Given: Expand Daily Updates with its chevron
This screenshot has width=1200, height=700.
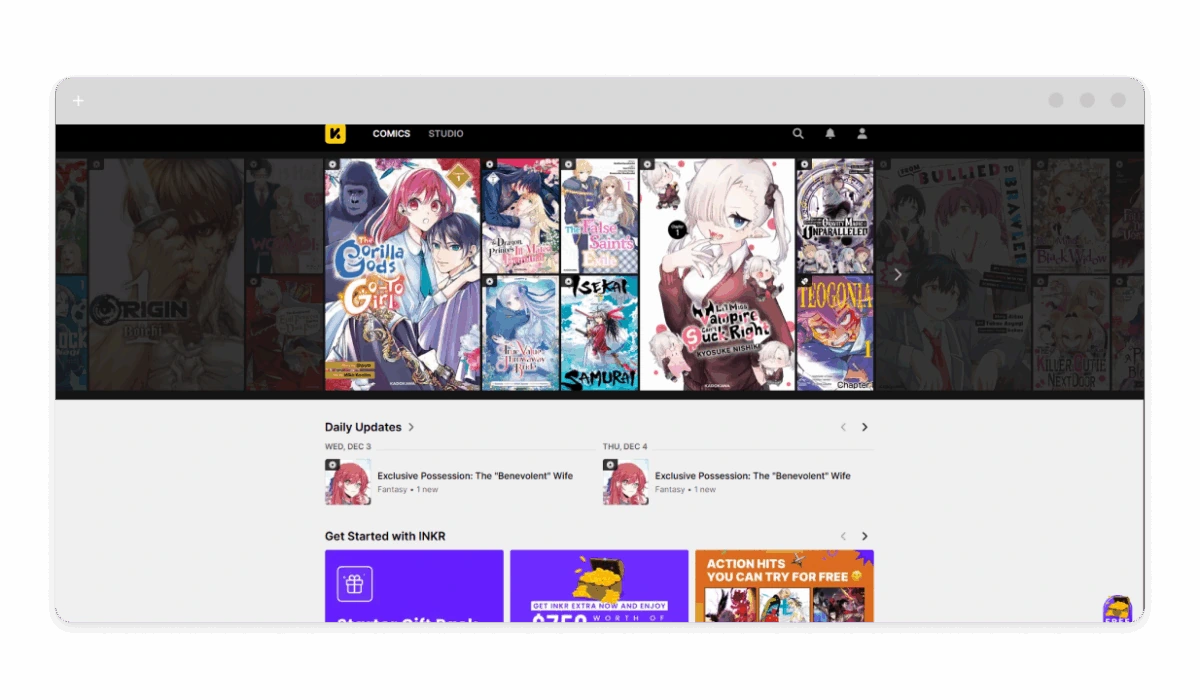Looking at the screenshot, I should [x=411, y=427].
